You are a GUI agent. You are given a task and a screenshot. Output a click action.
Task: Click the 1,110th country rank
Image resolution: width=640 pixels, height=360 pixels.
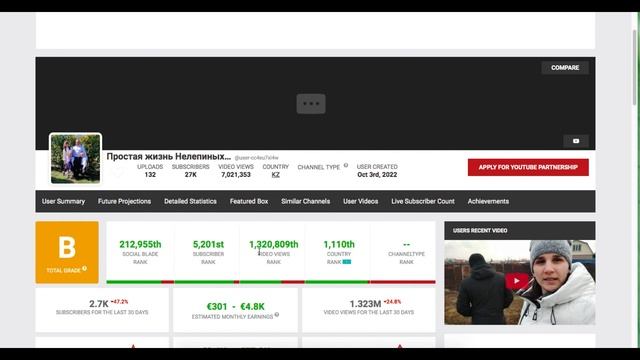coord(339,244)
